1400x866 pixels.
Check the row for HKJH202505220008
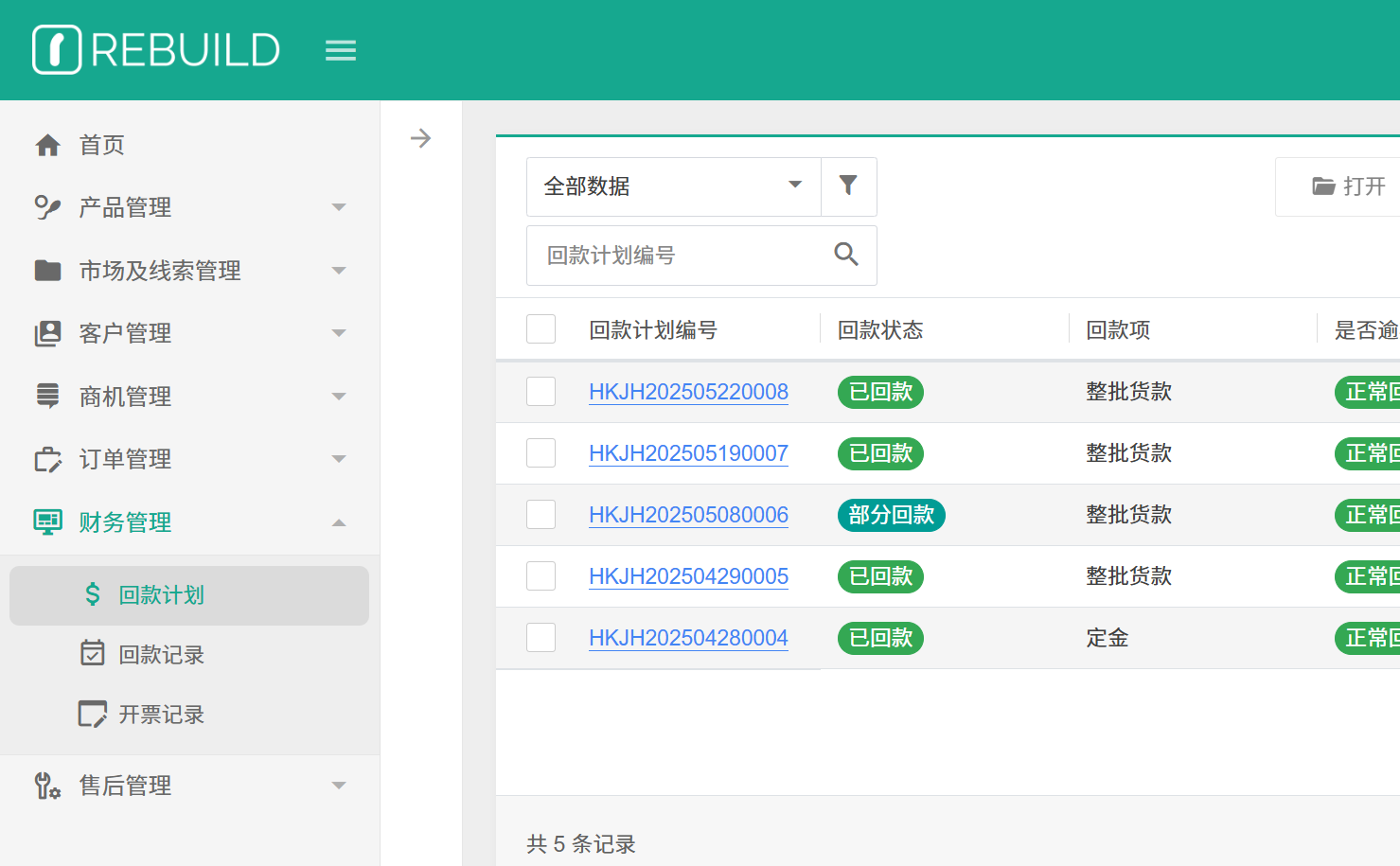pos(541,392)
